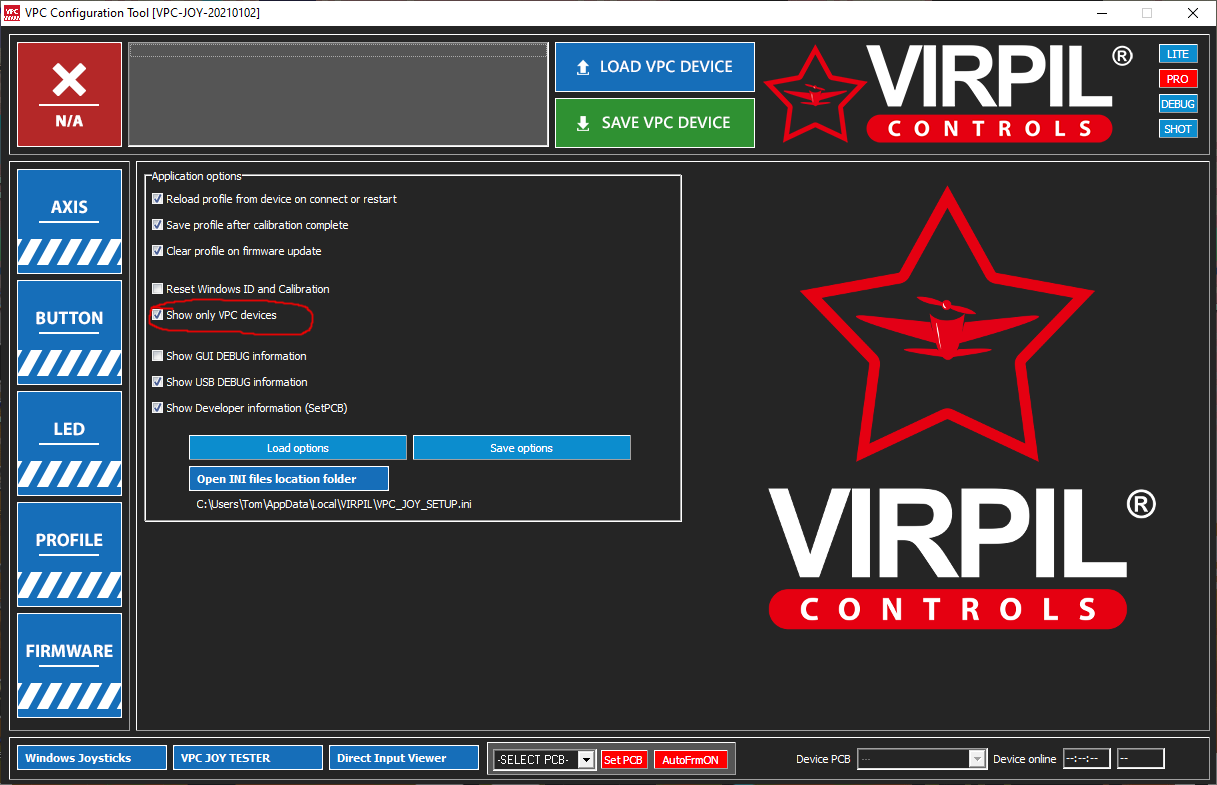Open the LED section
The height and width of the screenshot is (785, 1217).
point(69,443)
